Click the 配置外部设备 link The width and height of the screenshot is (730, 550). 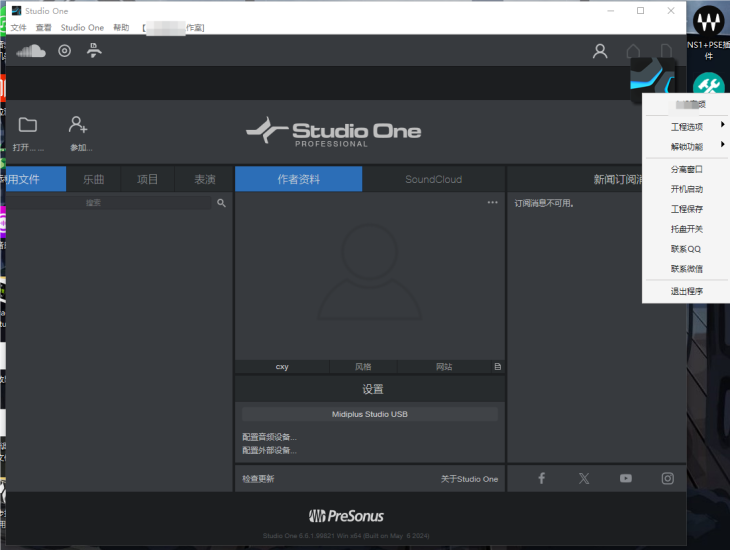tap(269, 450)
